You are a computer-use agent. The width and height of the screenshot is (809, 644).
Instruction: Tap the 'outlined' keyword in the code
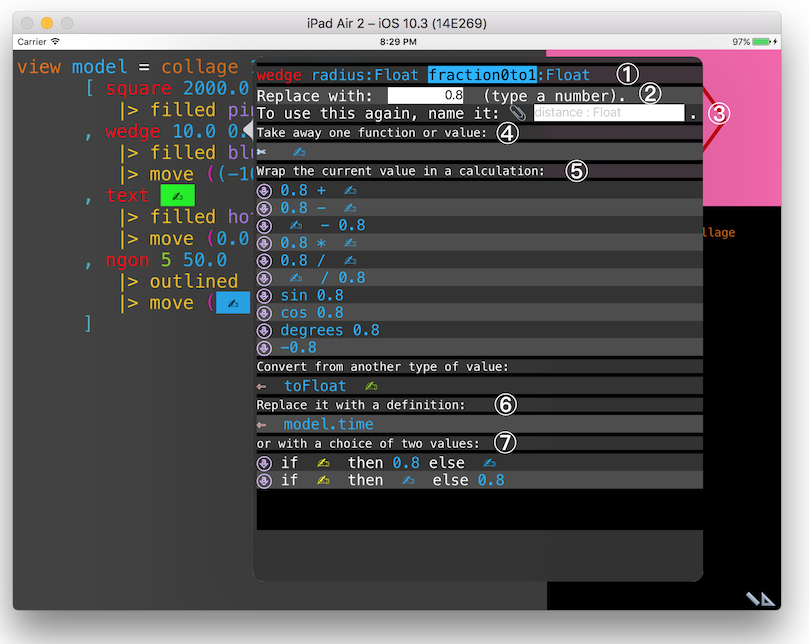coord(194,282)
